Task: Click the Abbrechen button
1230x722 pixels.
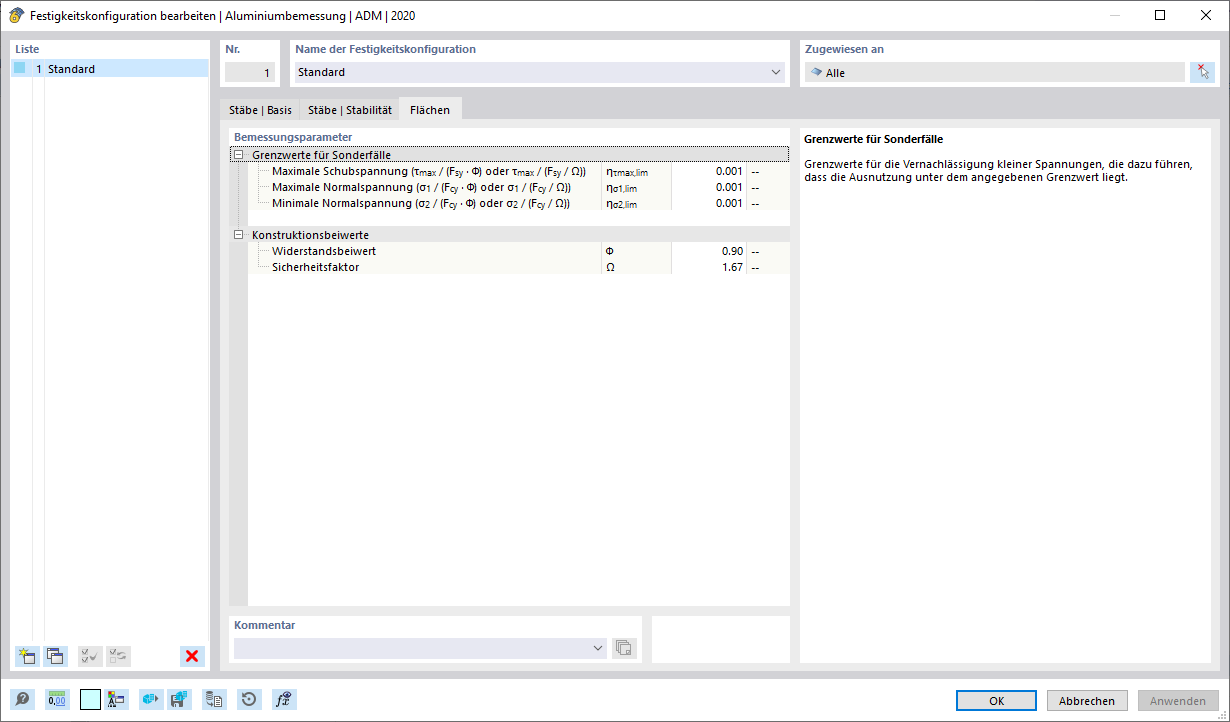Action: (x=1087, y=701)
